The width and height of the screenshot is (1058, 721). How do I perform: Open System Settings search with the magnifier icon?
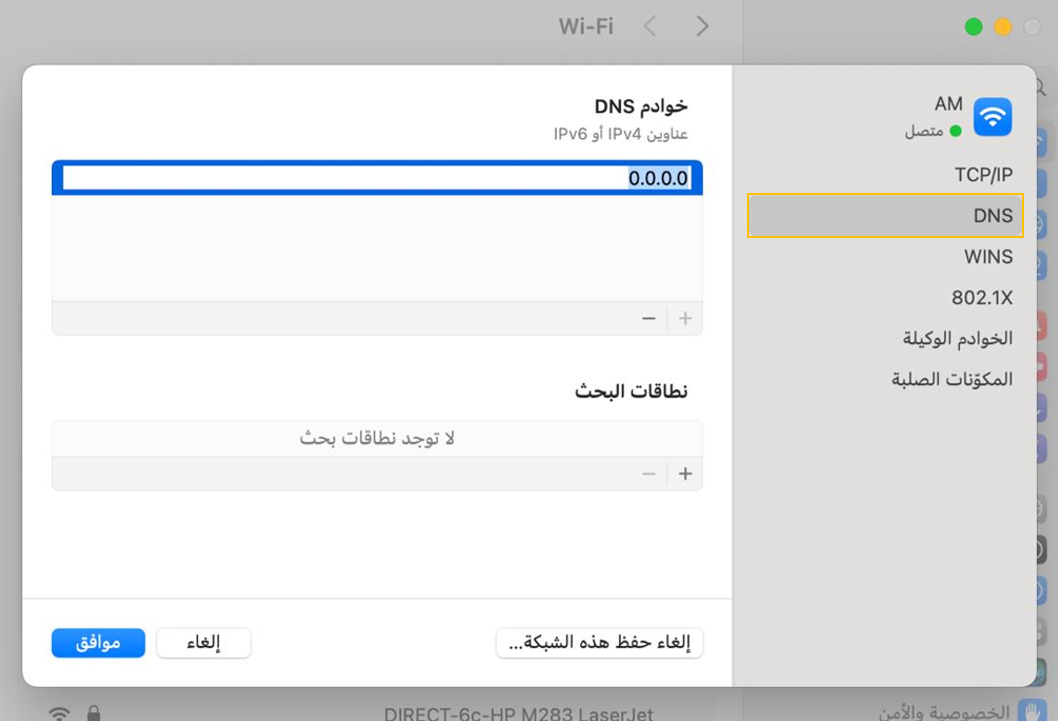[x=1044, y=89]
